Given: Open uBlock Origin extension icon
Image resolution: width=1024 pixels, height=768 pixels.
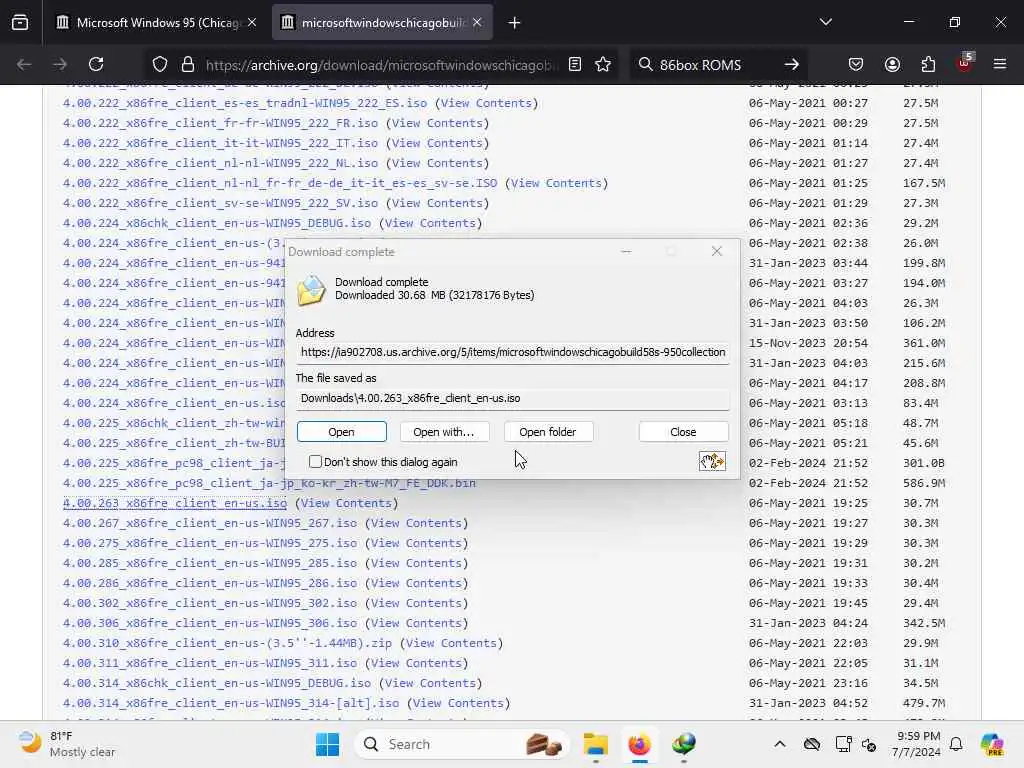Looking at the screenshot, I should pos(964,63).
